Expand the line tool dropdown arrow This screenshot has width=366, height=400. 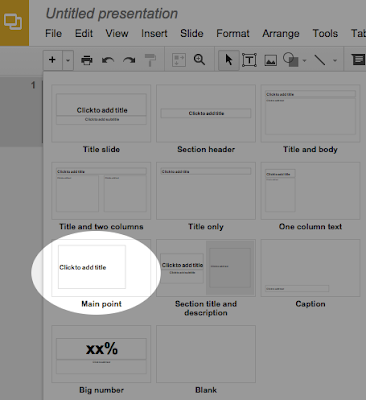coord(335,61)
